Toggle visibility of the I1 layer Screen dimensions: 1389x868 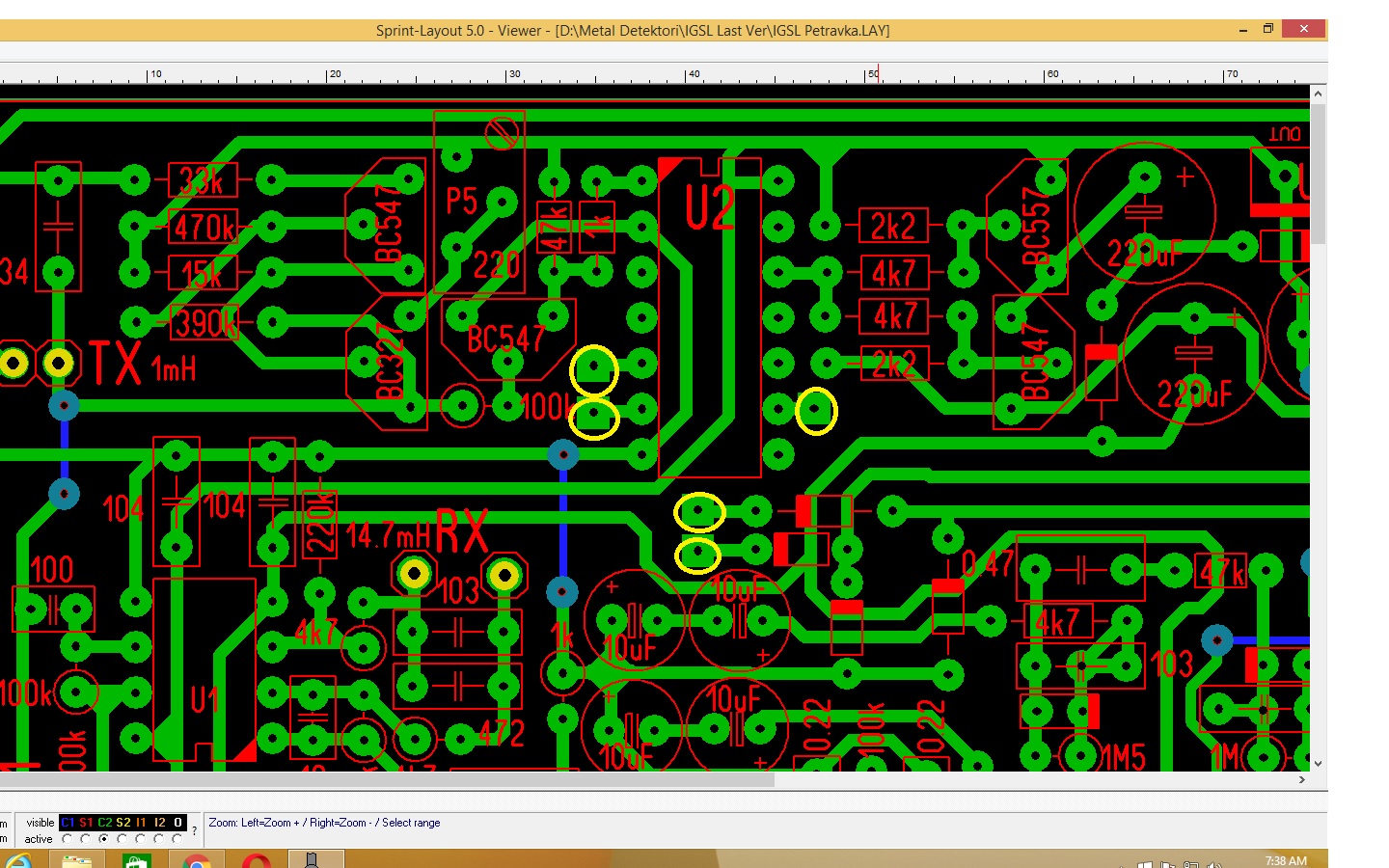pos(141,823)
